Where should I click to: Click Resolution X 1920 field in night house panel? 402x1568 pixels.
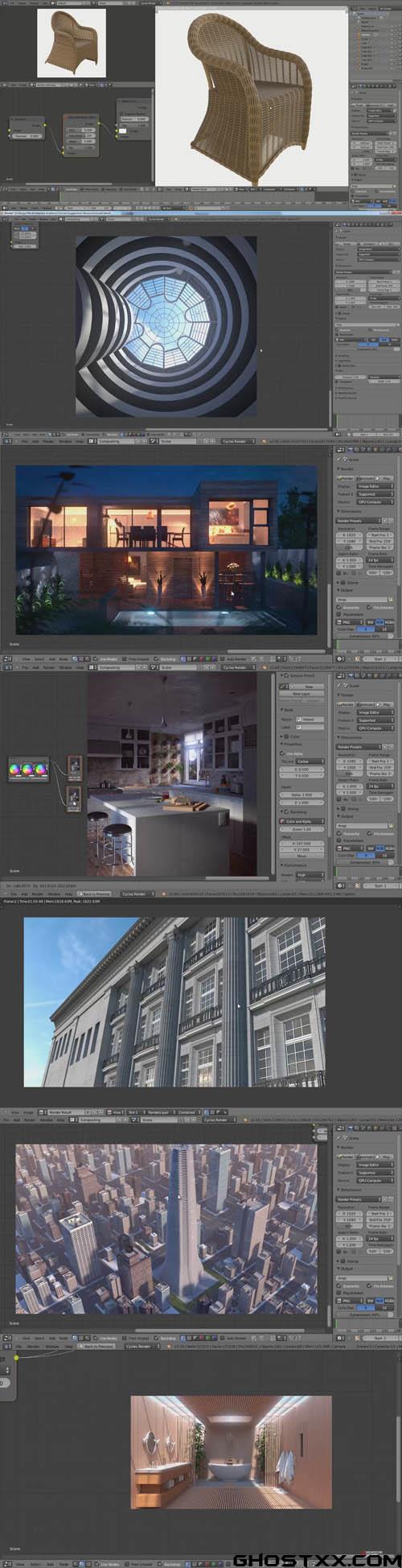349,534
